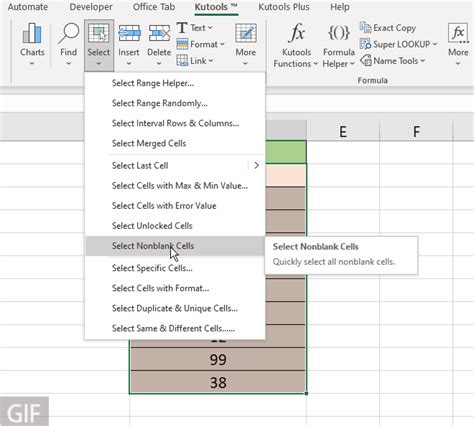Click the Text tool T icon

(182, 28)
